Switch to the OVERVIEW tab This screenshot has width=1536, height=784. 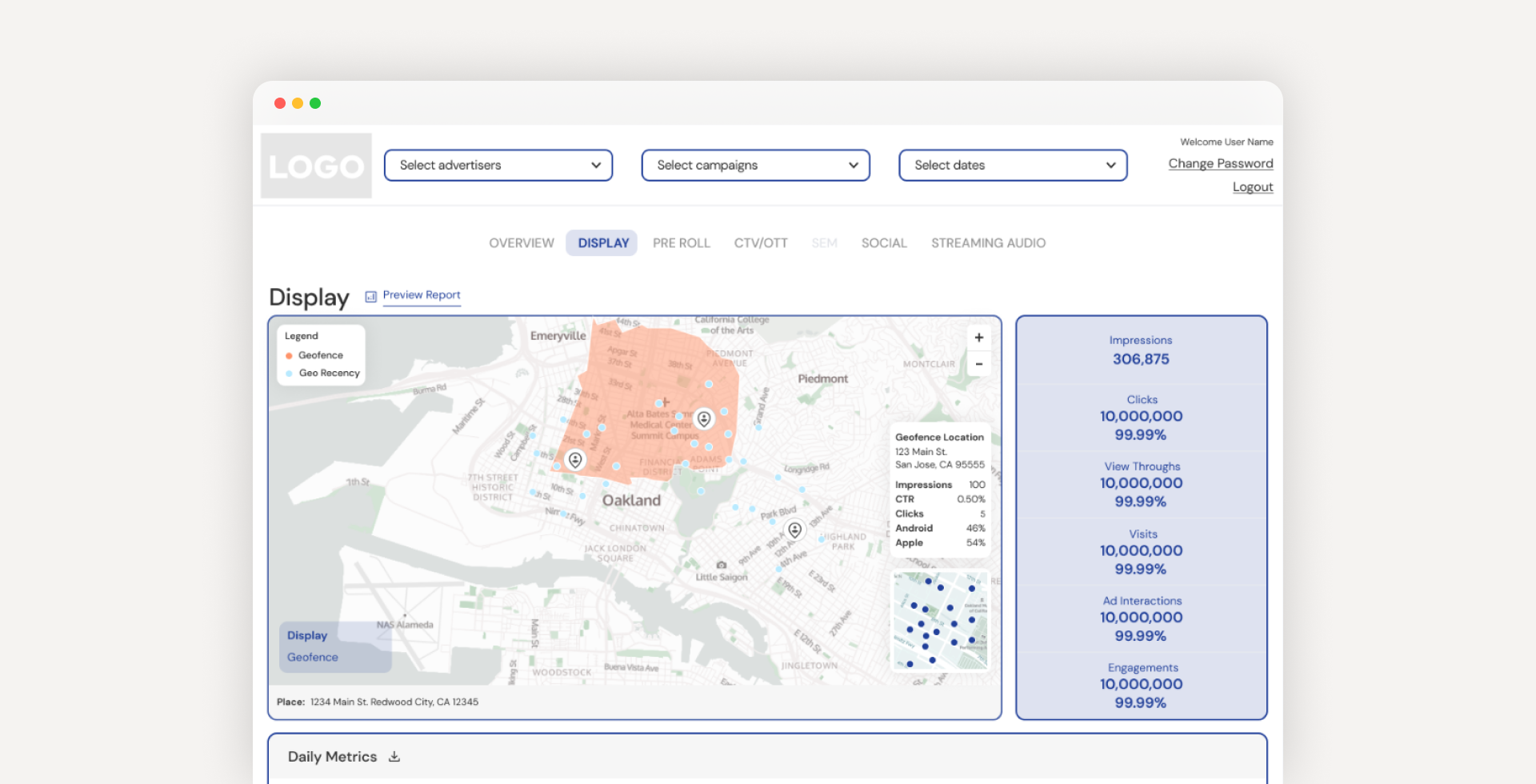pyautogui.click(x=522, y=243)
